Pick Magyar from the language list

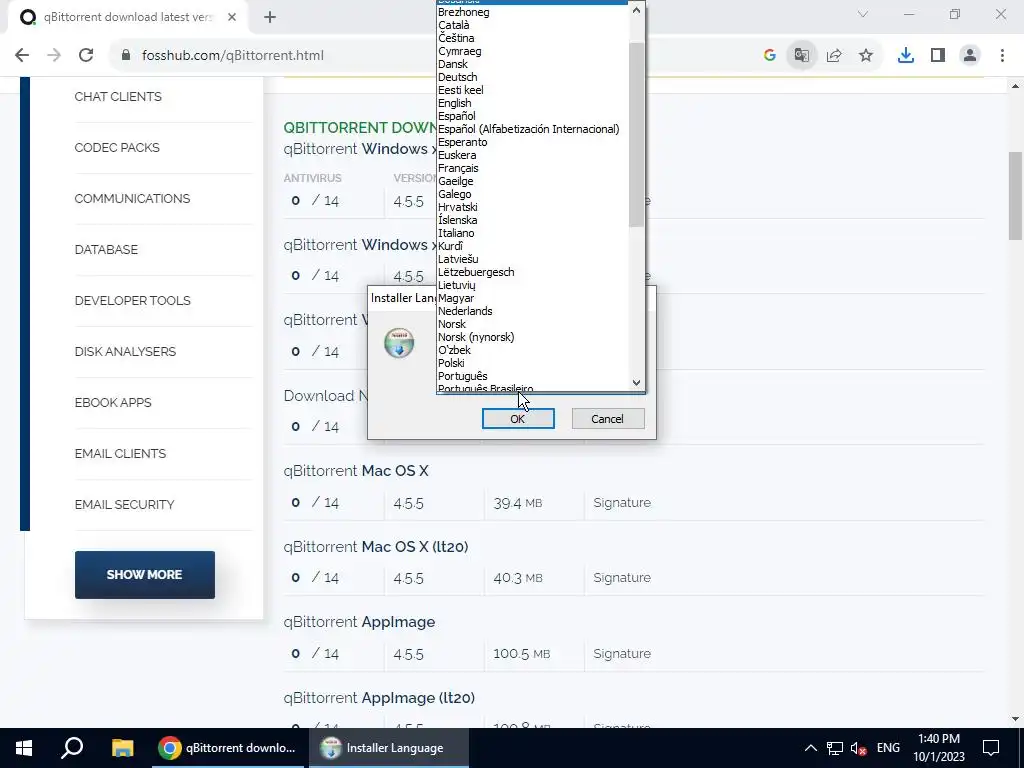pos(456,298)
